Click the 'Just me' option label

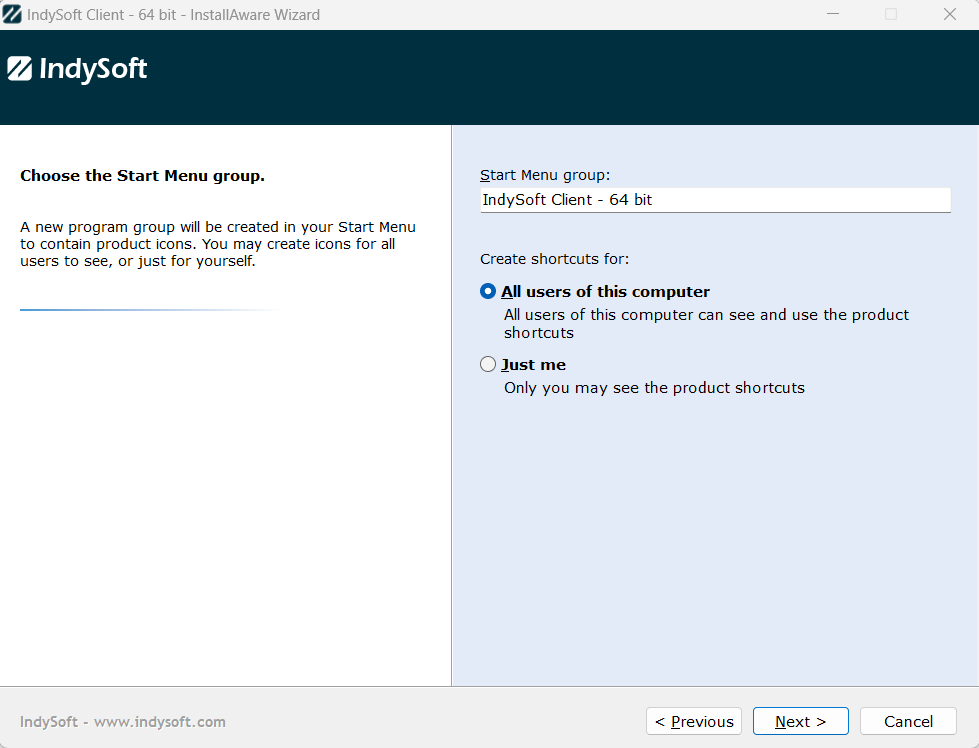tap(534, 365)
